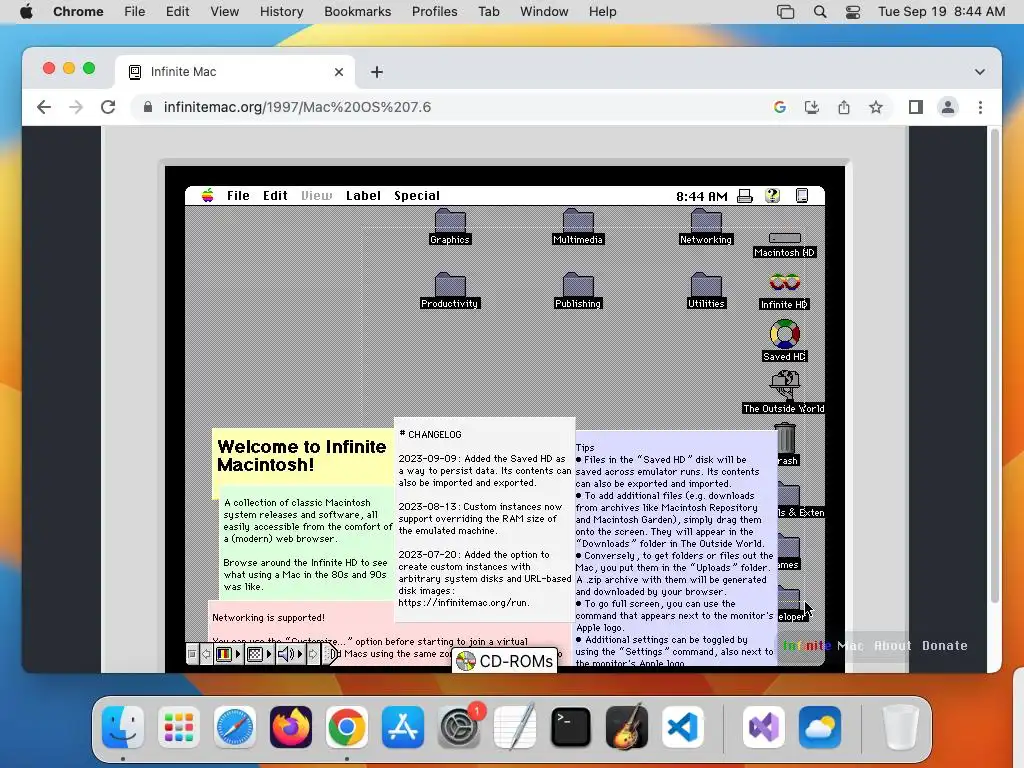The width and height of the screenshot is (1024, 768).
Task: Click the Tips heading in the purple note
Action: click(x=584, y=447)
